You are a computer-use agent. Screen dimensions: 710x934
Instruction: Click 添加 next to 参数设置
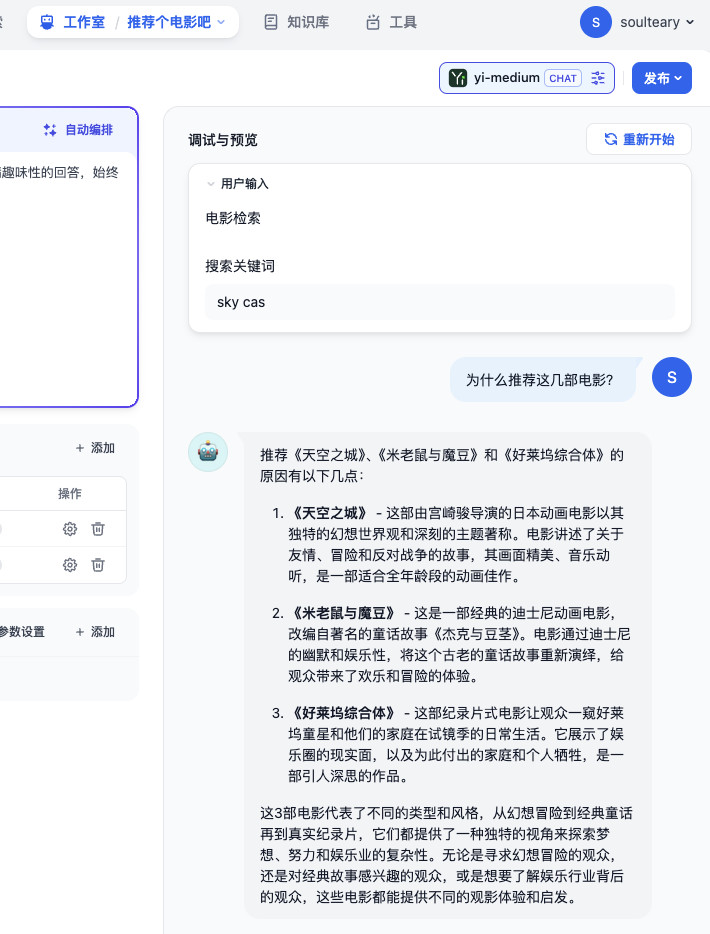[x=95, y=632]
